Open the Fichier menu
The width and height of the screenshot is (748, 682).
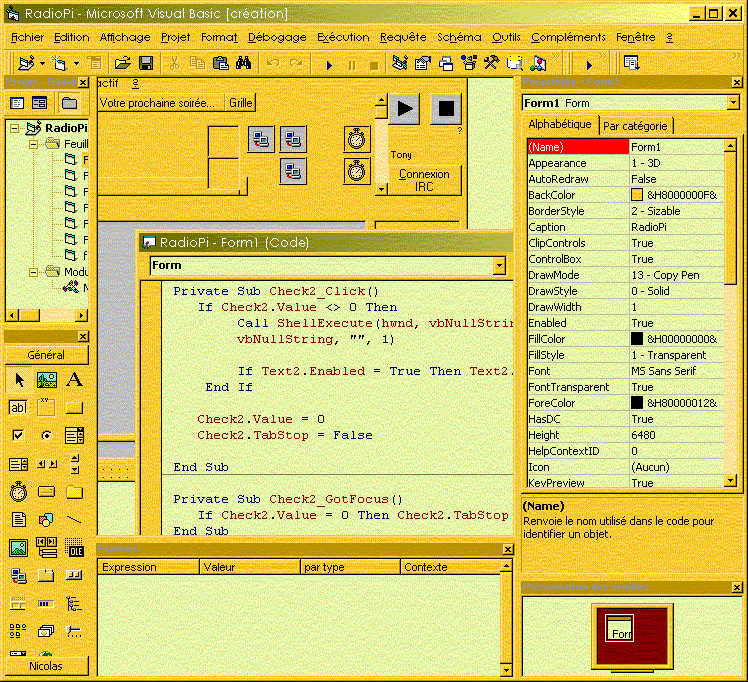(27, 37)
